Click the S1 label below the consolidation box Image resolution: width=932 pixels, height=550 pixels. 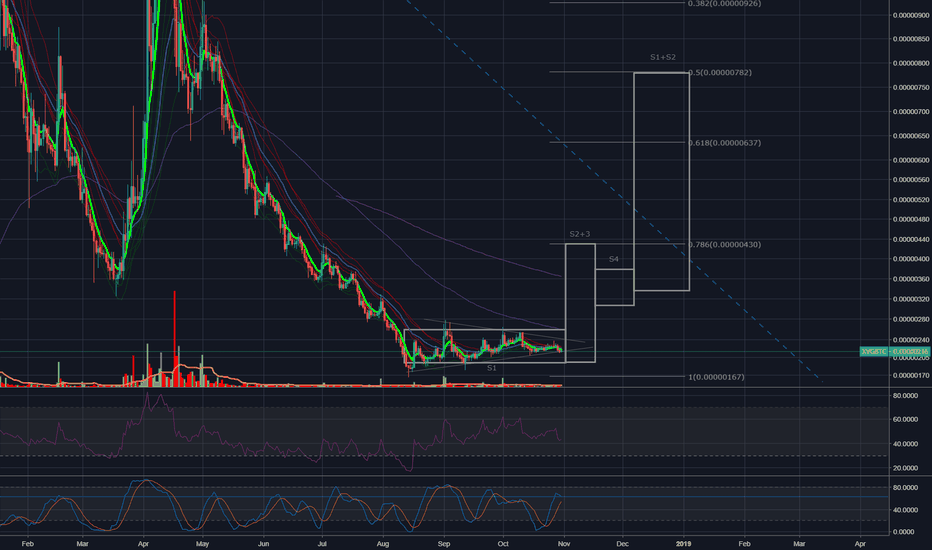pos(492,368)
